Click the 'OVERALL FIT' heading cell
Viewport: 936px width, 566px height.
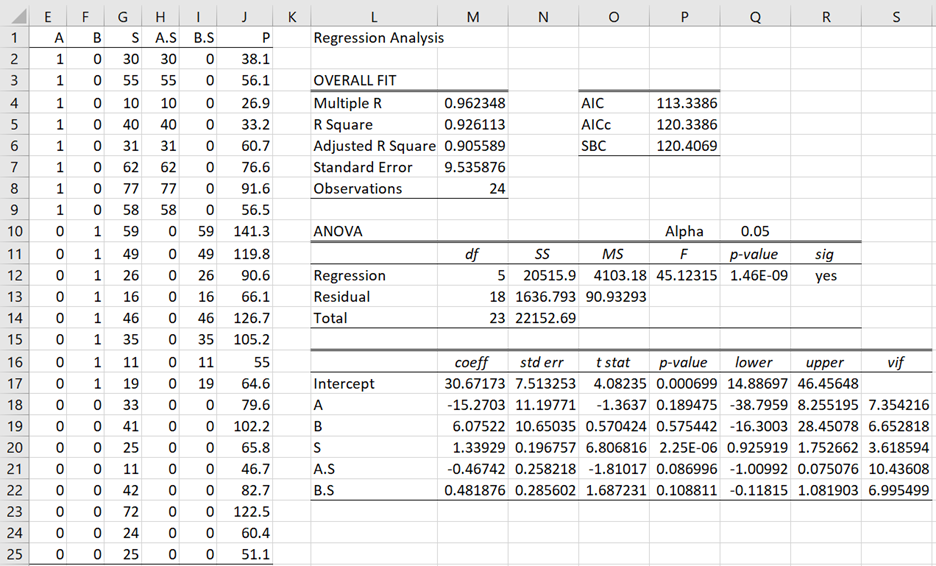coord(355,81)
